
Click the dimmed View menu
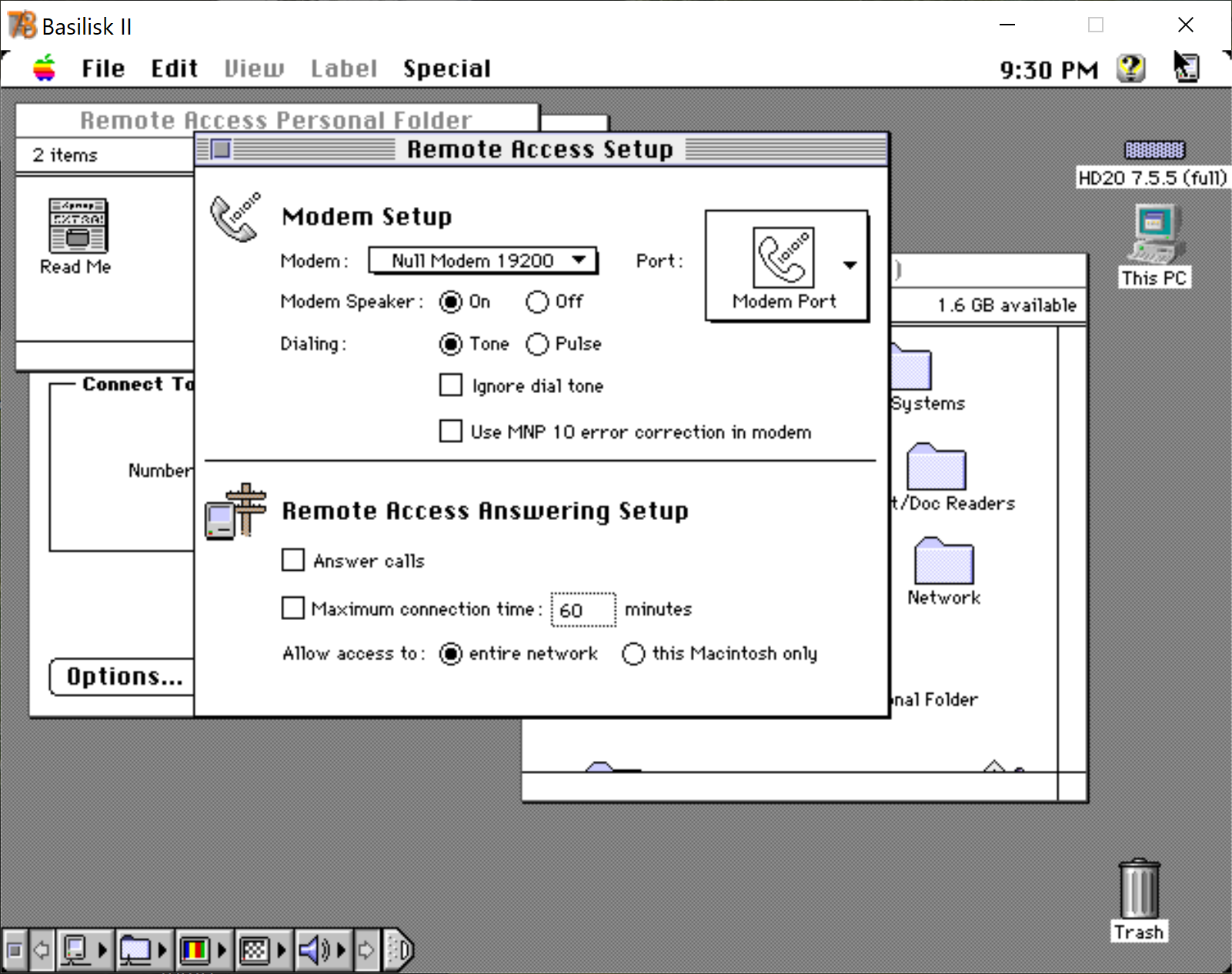pyautogui.click(x=254, y=68)
